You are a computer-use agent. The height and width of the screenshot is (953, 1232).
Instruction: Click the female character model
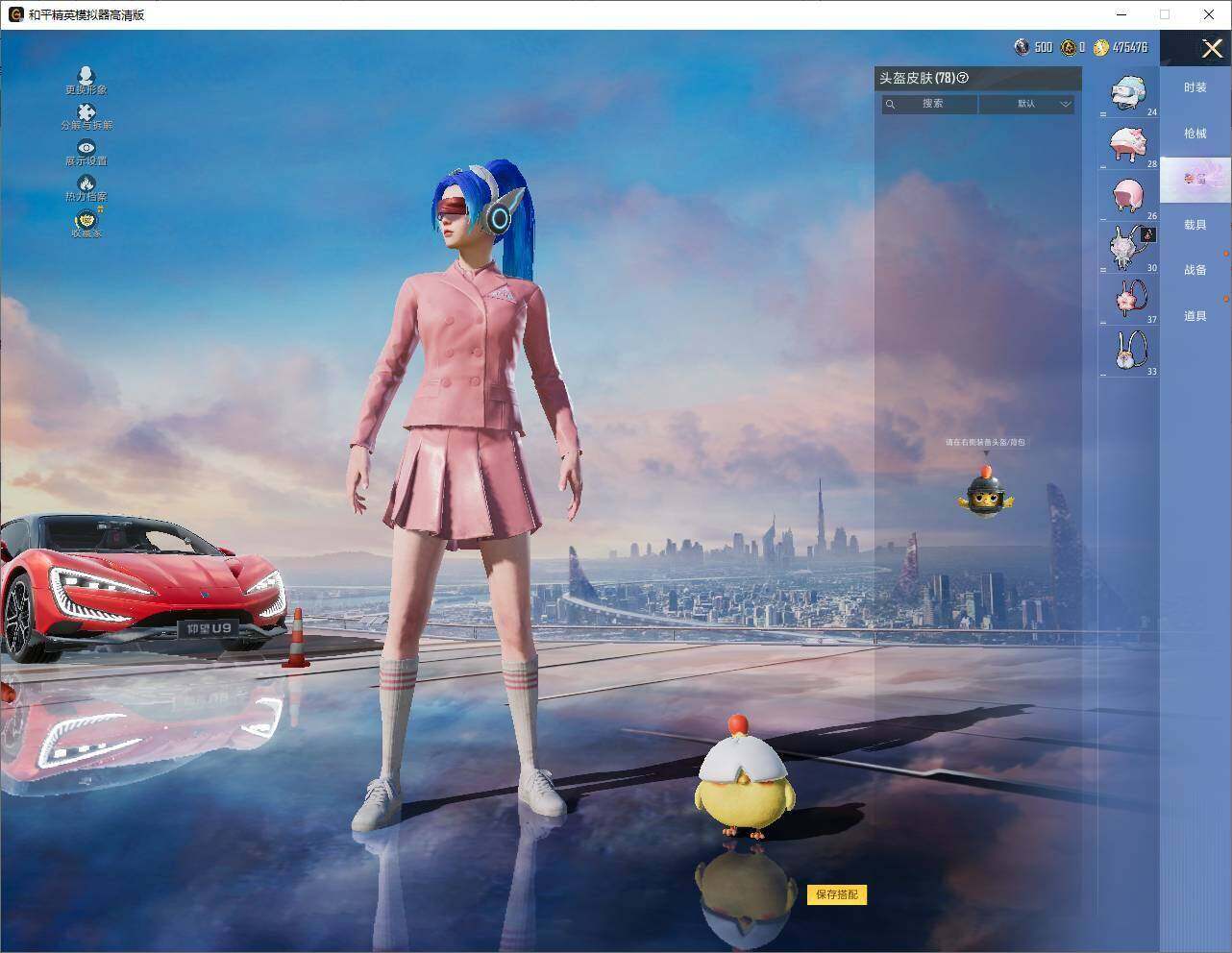465,495
